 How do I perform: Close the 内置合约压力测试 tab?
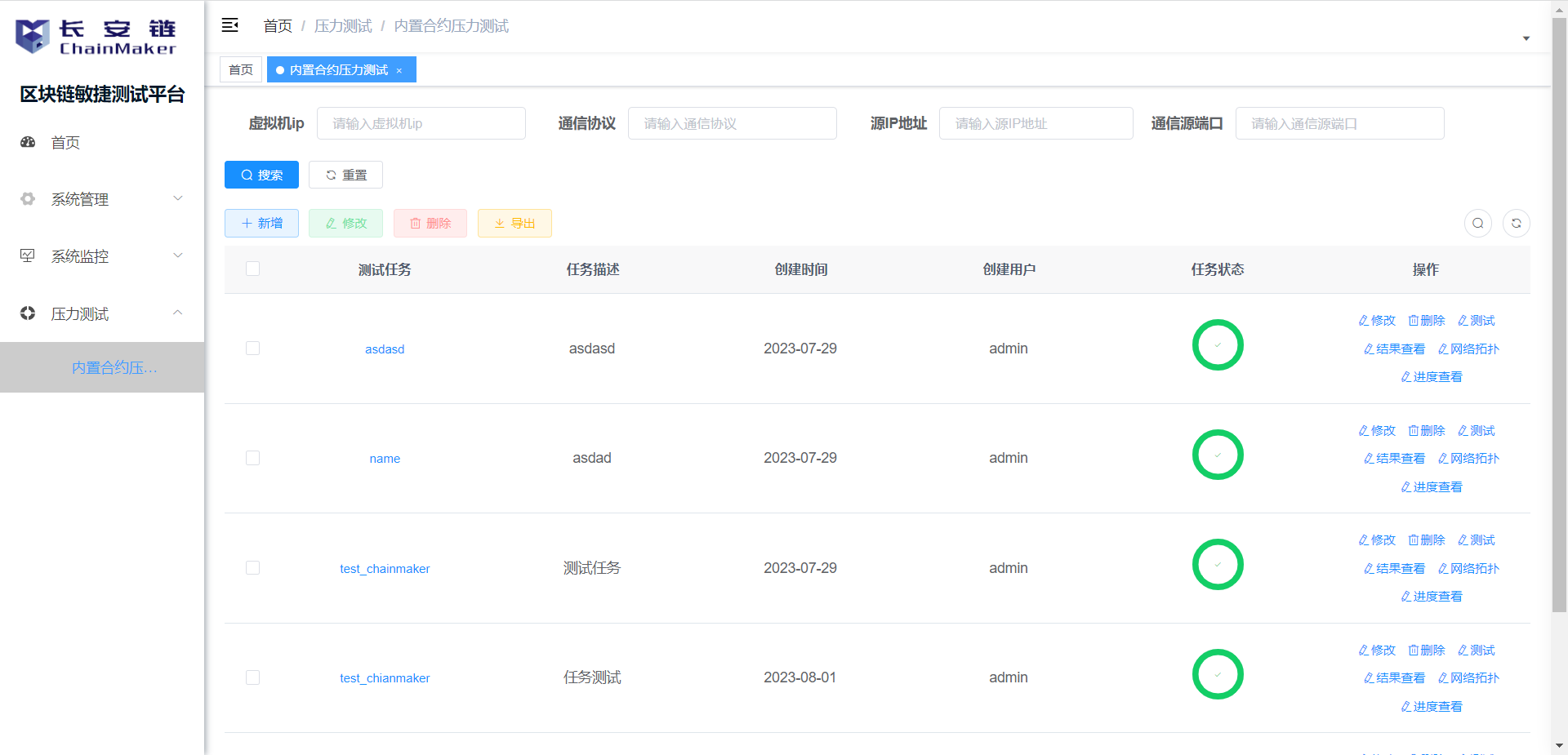click(399, 71)
